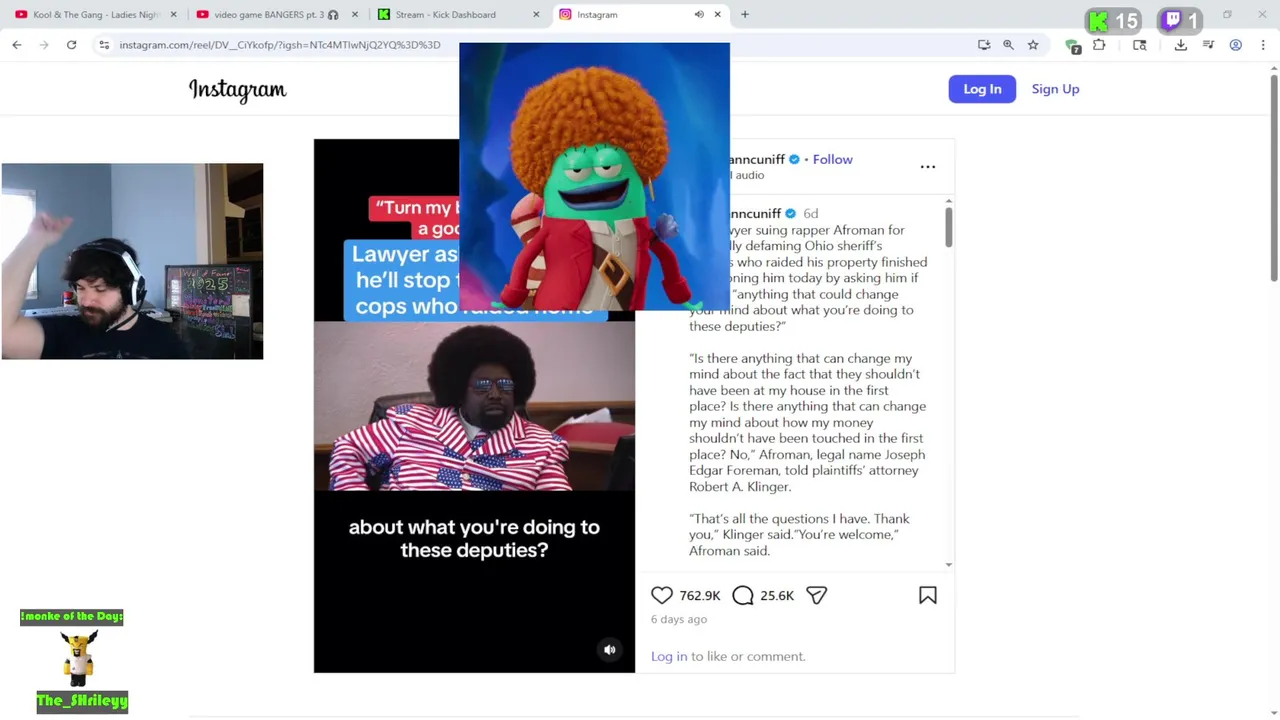Open the post three-dot more options
Screen dimensions: 1280x720
(x=928, y=167)
